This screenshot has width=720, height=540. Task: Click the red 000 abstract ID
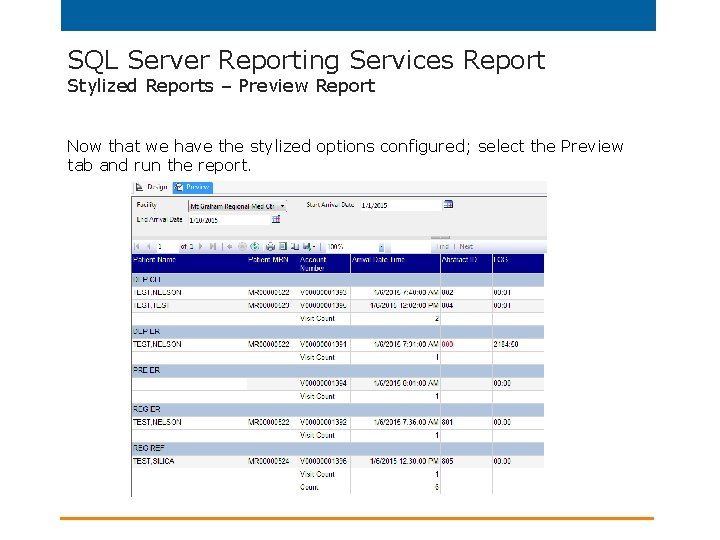coord(448,344)
